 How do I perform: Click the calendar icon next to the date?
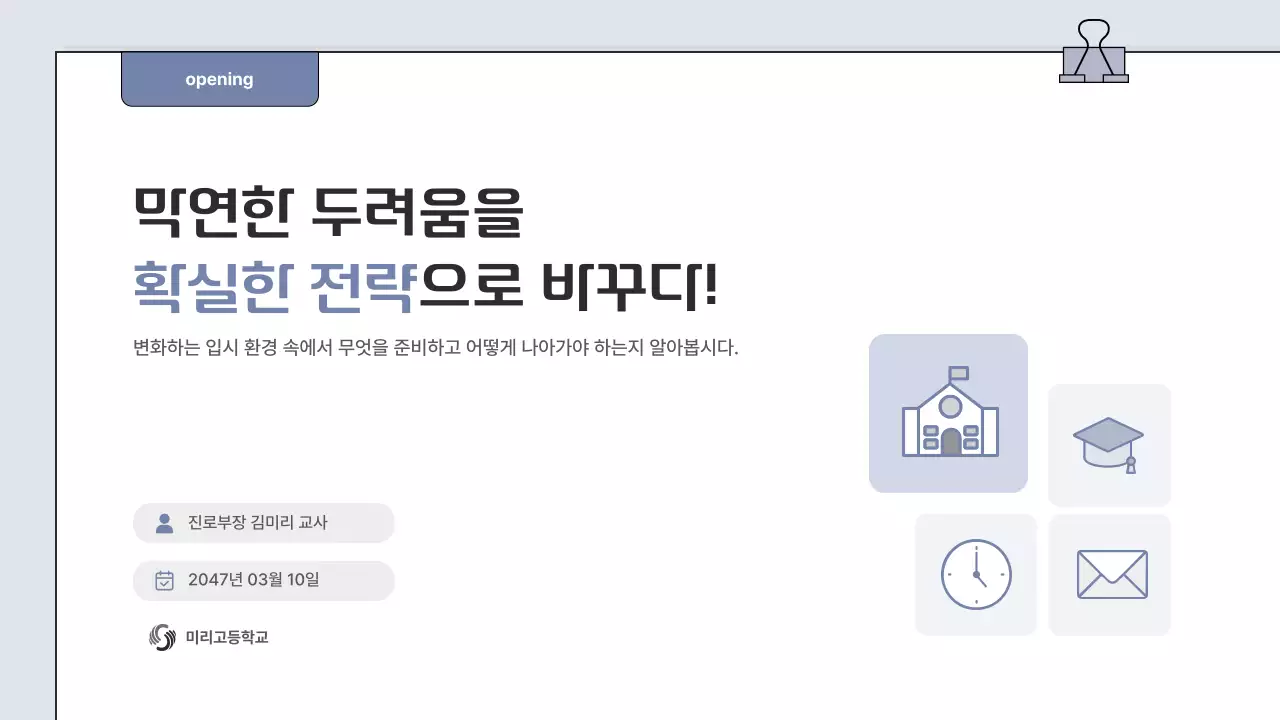[x=162, y=580]
